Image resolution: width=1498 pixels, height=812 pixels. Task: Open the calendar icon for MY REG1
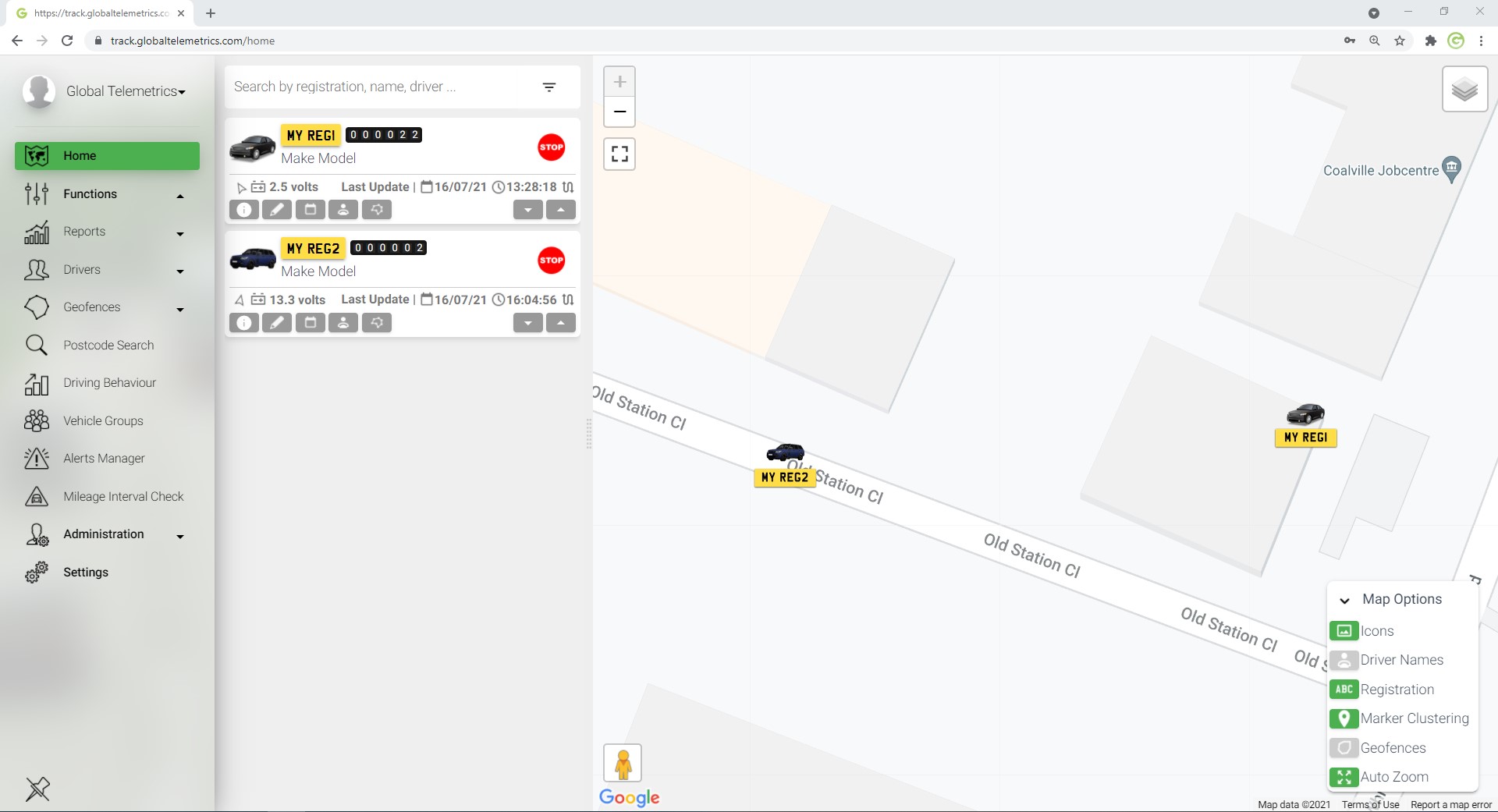(310, 210)
